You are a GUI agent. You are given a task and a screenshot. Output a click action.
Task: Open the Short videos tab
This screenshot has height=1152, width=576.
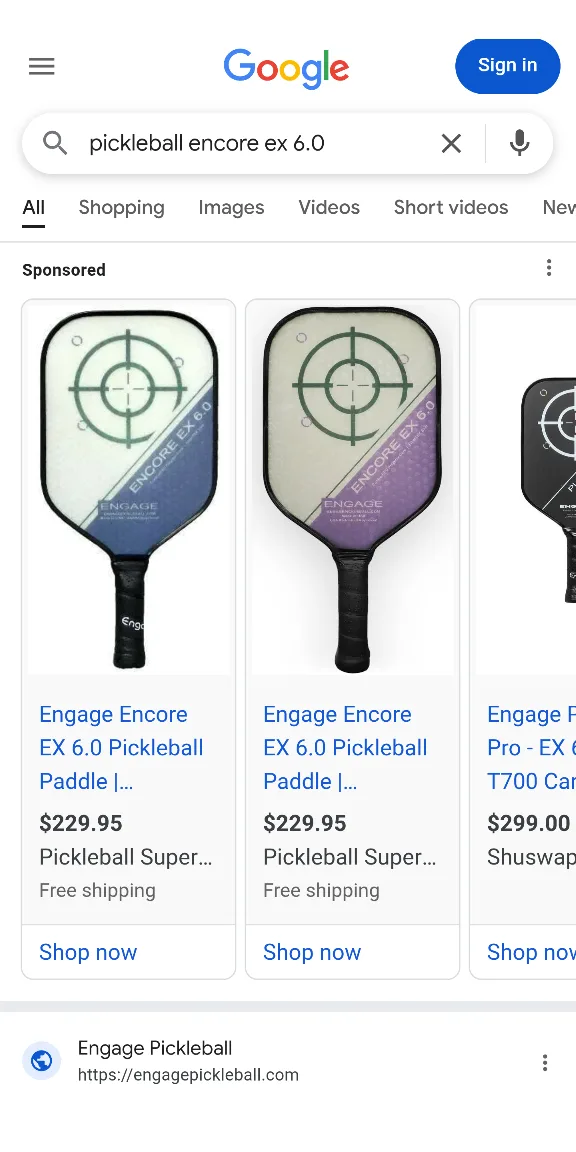(x=451, y=207)
